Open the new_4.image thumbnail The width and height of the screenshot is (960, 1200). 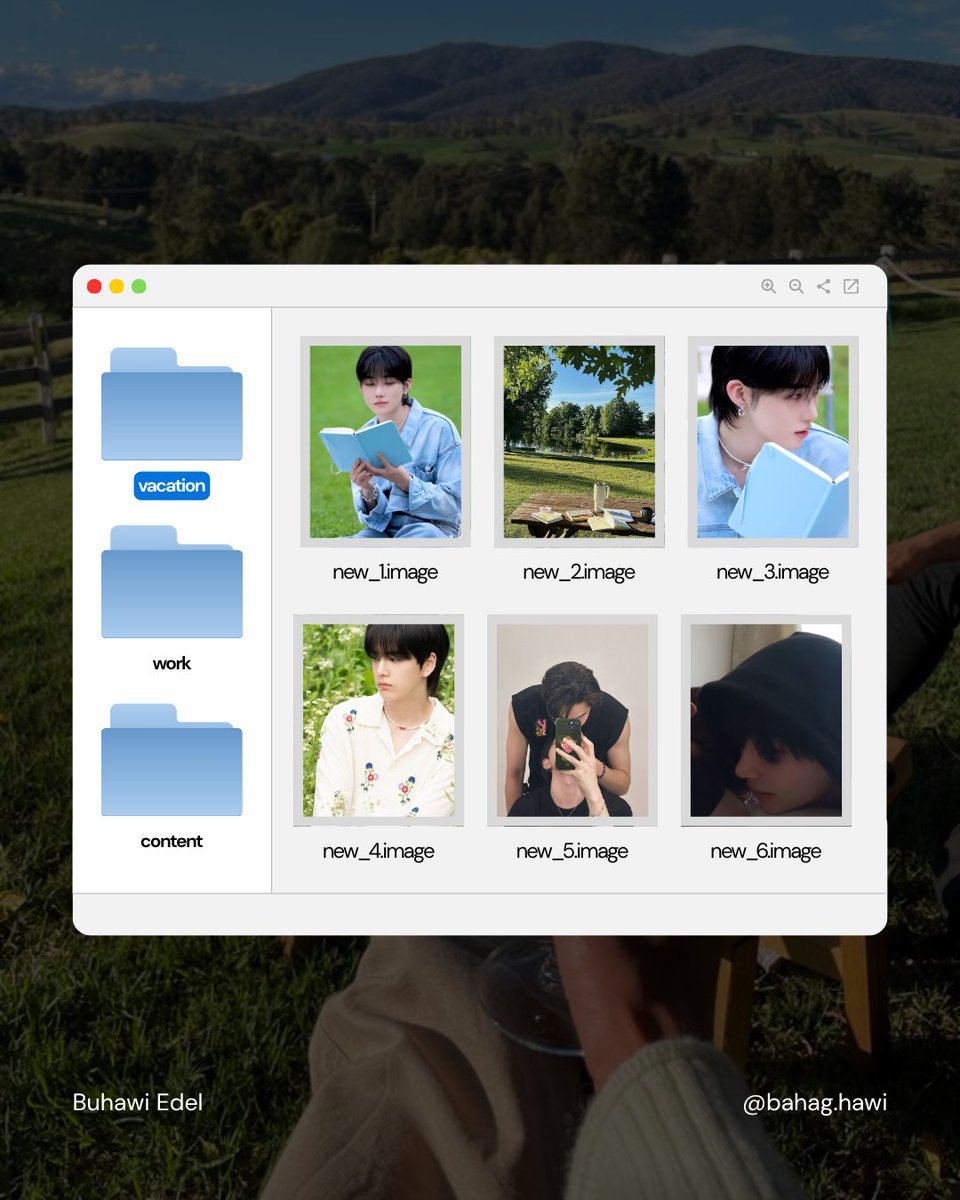pos(379,720)
